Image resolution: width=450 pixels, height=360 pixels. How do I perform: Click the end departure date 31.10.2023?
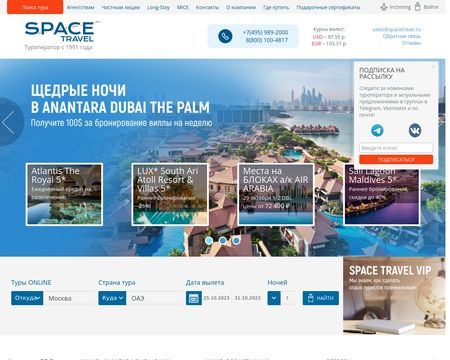(x=247, y=298)
